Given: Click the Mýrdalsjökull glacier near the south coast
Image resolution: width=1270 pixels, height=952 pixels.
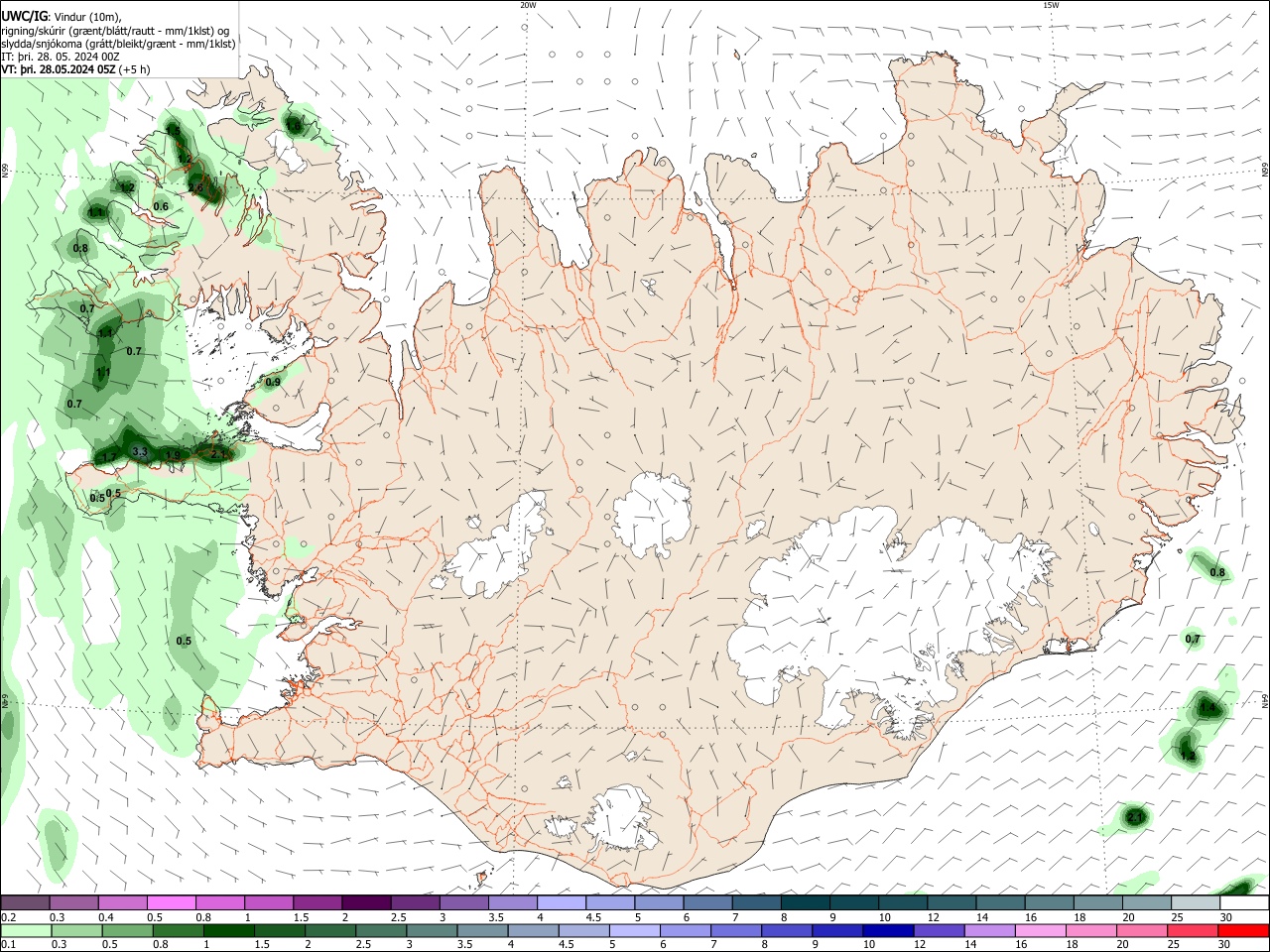Looking at the screenshot, I should pyautogui.click(x=620, y=820).
